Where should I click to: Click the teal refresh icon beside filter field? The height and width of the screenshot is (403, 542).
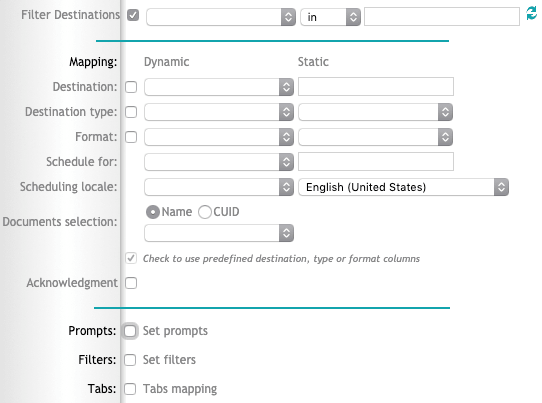click(532, 14)
